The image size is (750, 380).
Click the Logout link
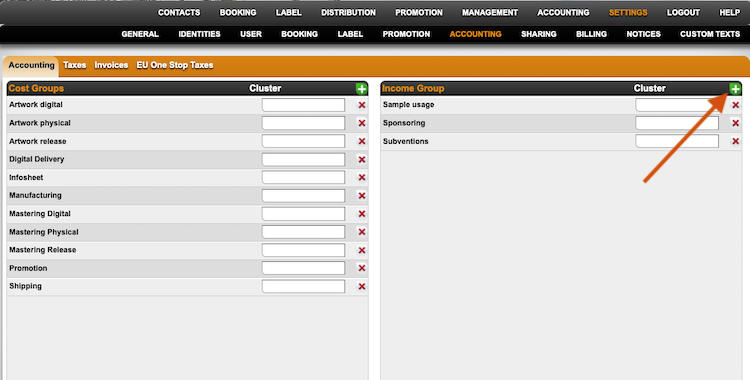[683, 12]
